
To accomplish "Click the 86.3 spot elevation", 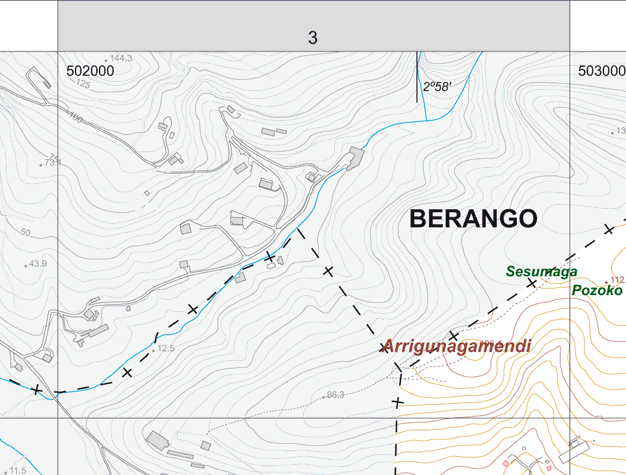I will pyautogui.click(x=335, y=395).
